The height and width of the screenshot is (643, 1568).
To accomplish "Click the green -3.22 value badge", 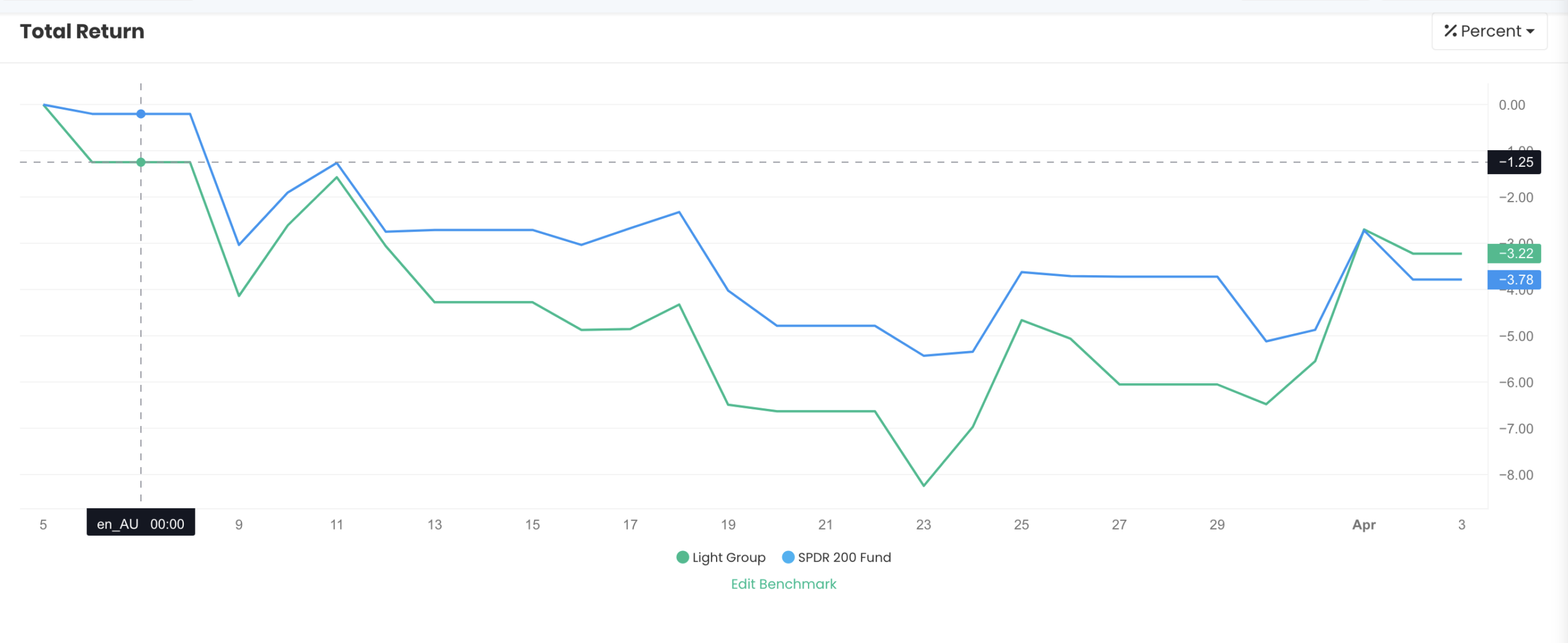I will [x=1514, y=252].
